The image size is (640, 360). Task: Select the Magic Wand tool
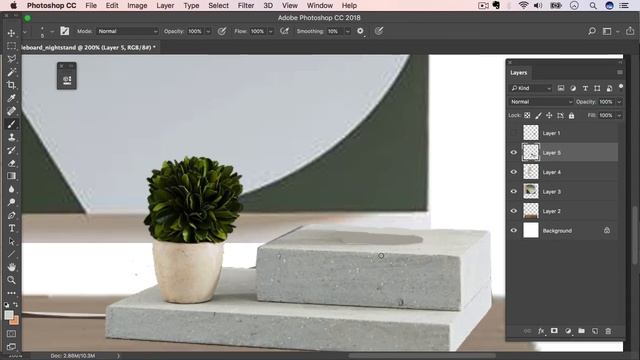click(11, 72)
